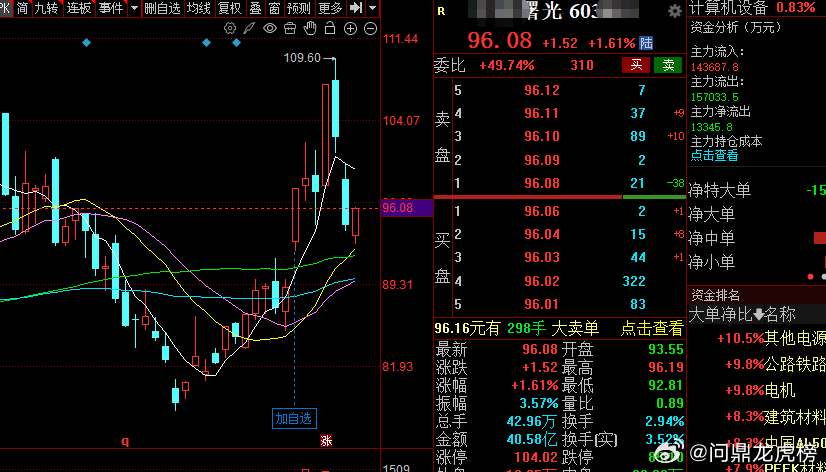Open the 资金排名 tab header
Screen dimensions: 826x472
tap(715, 295)
